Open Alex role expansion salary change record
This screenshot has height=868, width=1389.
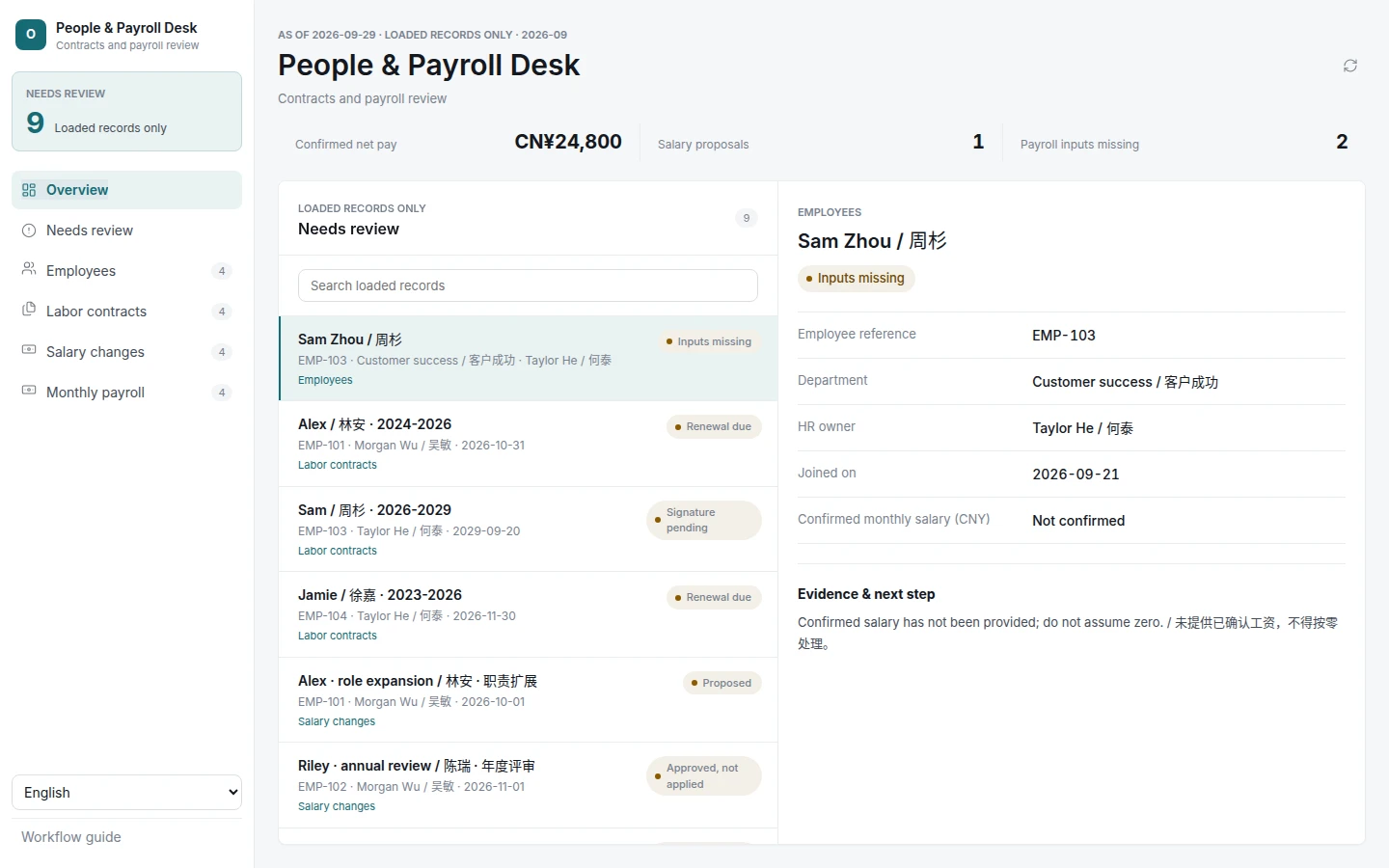click(528, 700)
